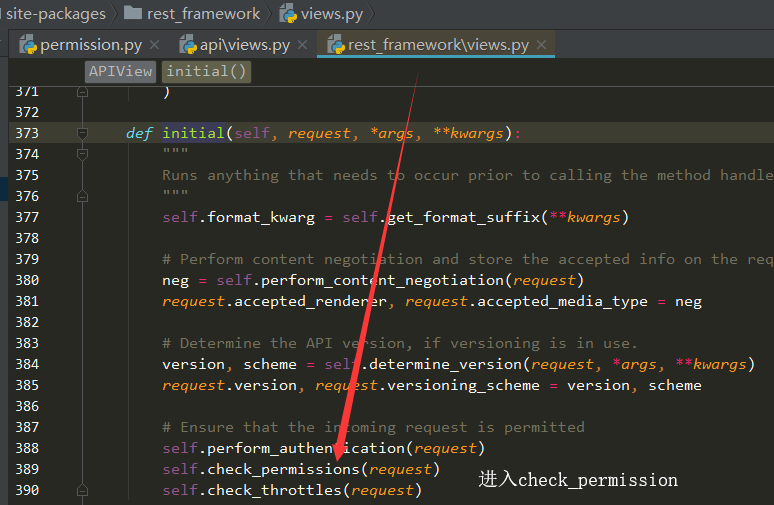Click line number 373 in the gutter
This screenshot has width=774, height=505.
tap(27, 133)
